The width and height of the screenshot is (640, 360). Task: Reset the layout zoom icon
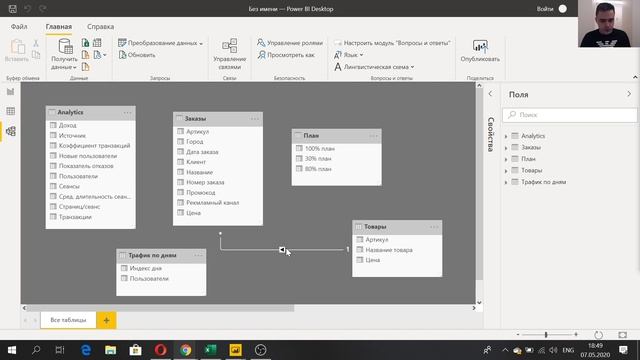[x=598, y=335]
